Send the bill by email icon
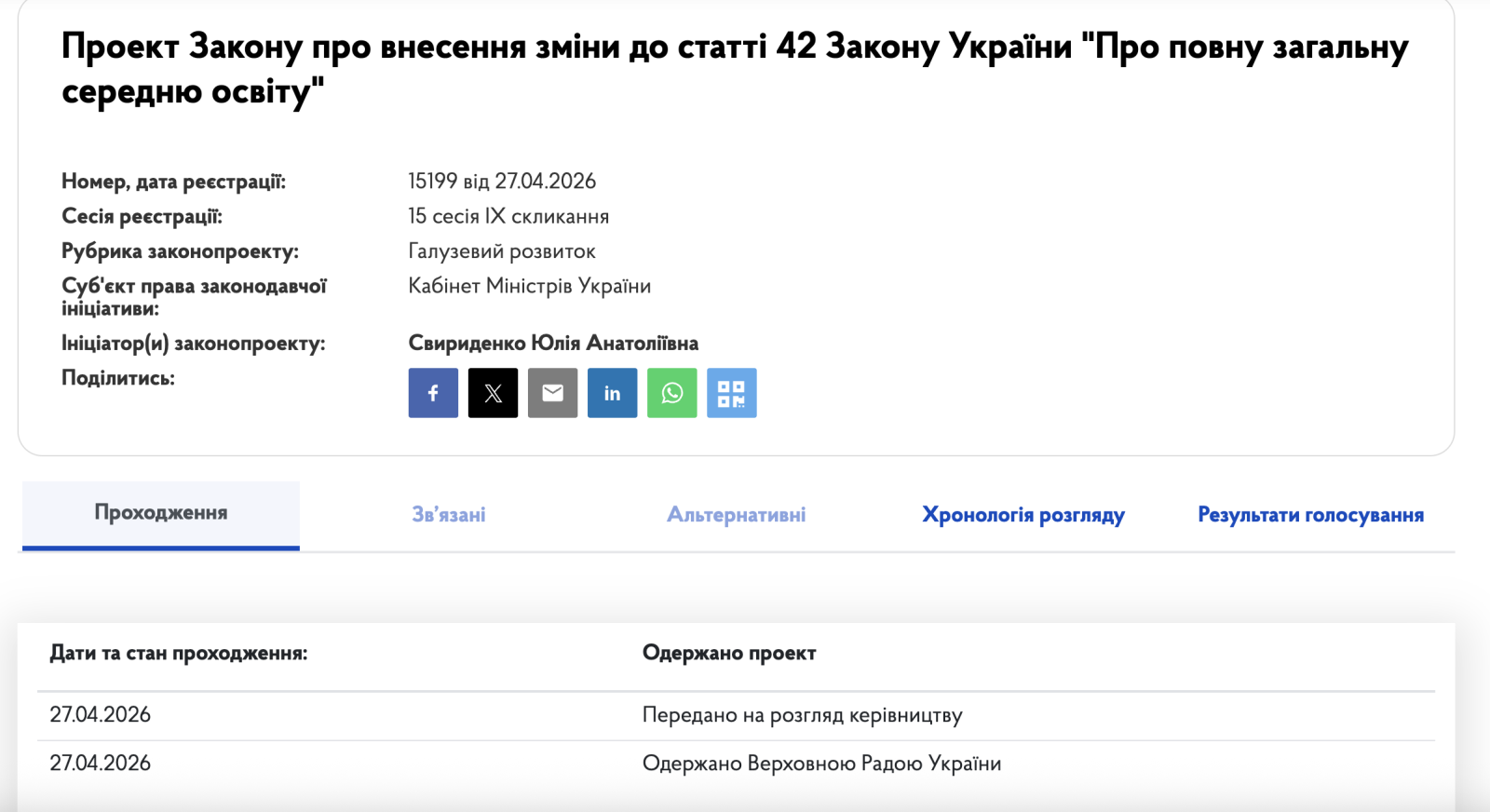This screenshot has width=1490, height=812. pyautogui.click(x=552, y=393)
